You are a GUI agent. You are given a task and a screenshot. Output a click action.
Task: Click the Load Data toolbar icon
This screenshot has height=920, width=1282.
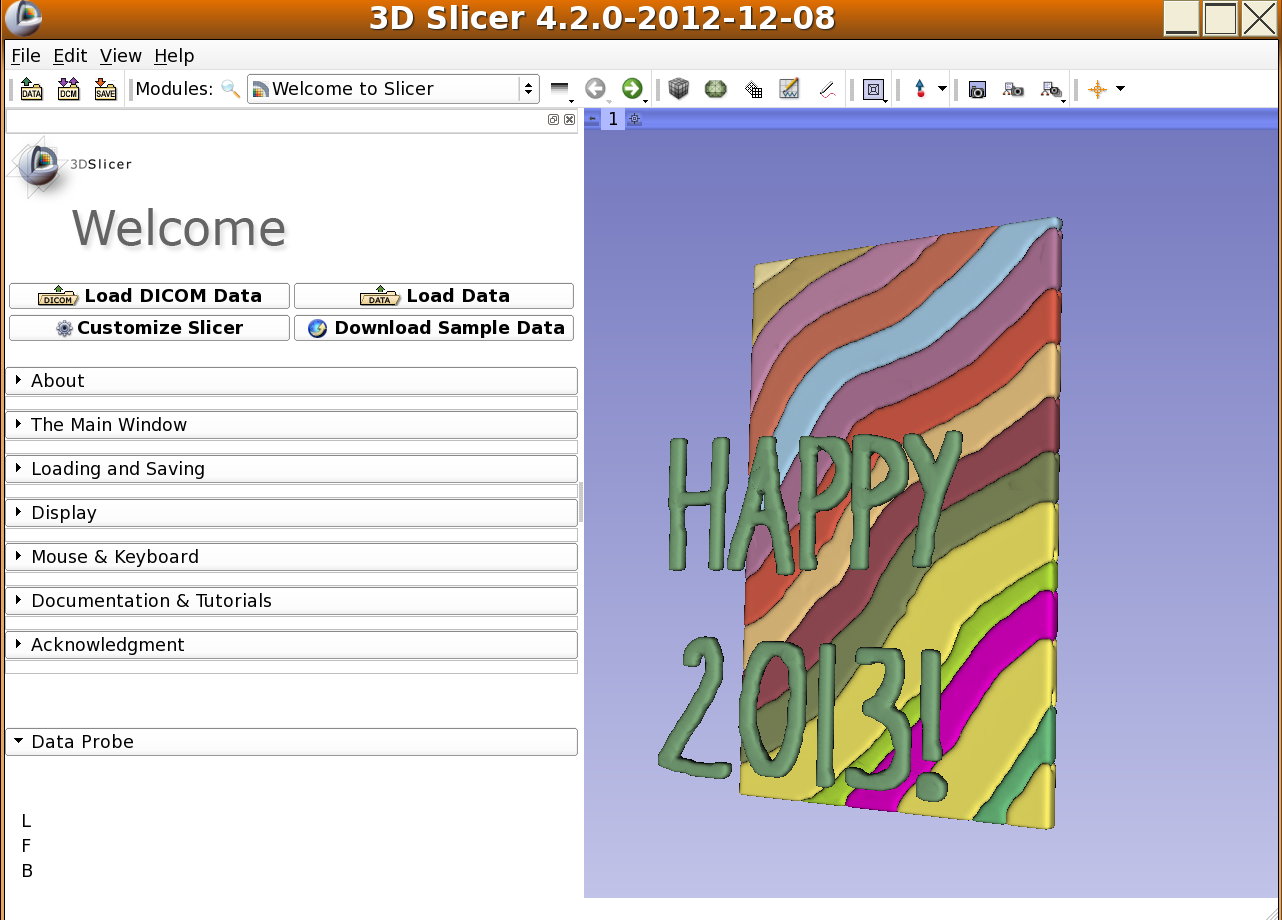pos(31,89)
